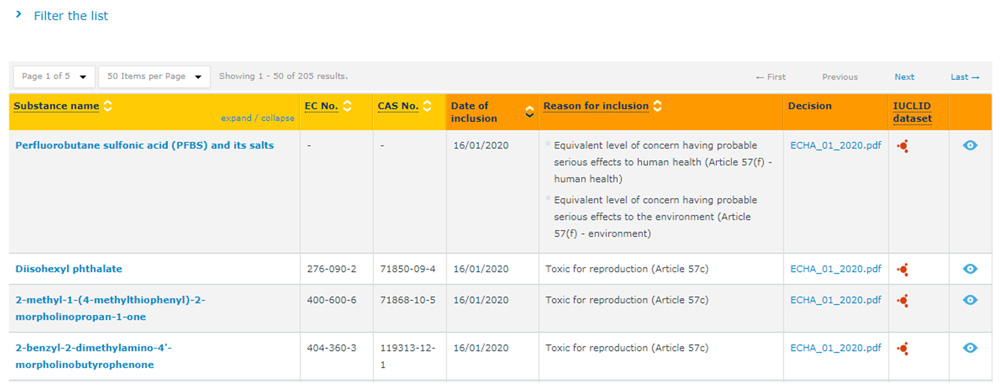Sort by CAS No. column

[x=427, y=106]
